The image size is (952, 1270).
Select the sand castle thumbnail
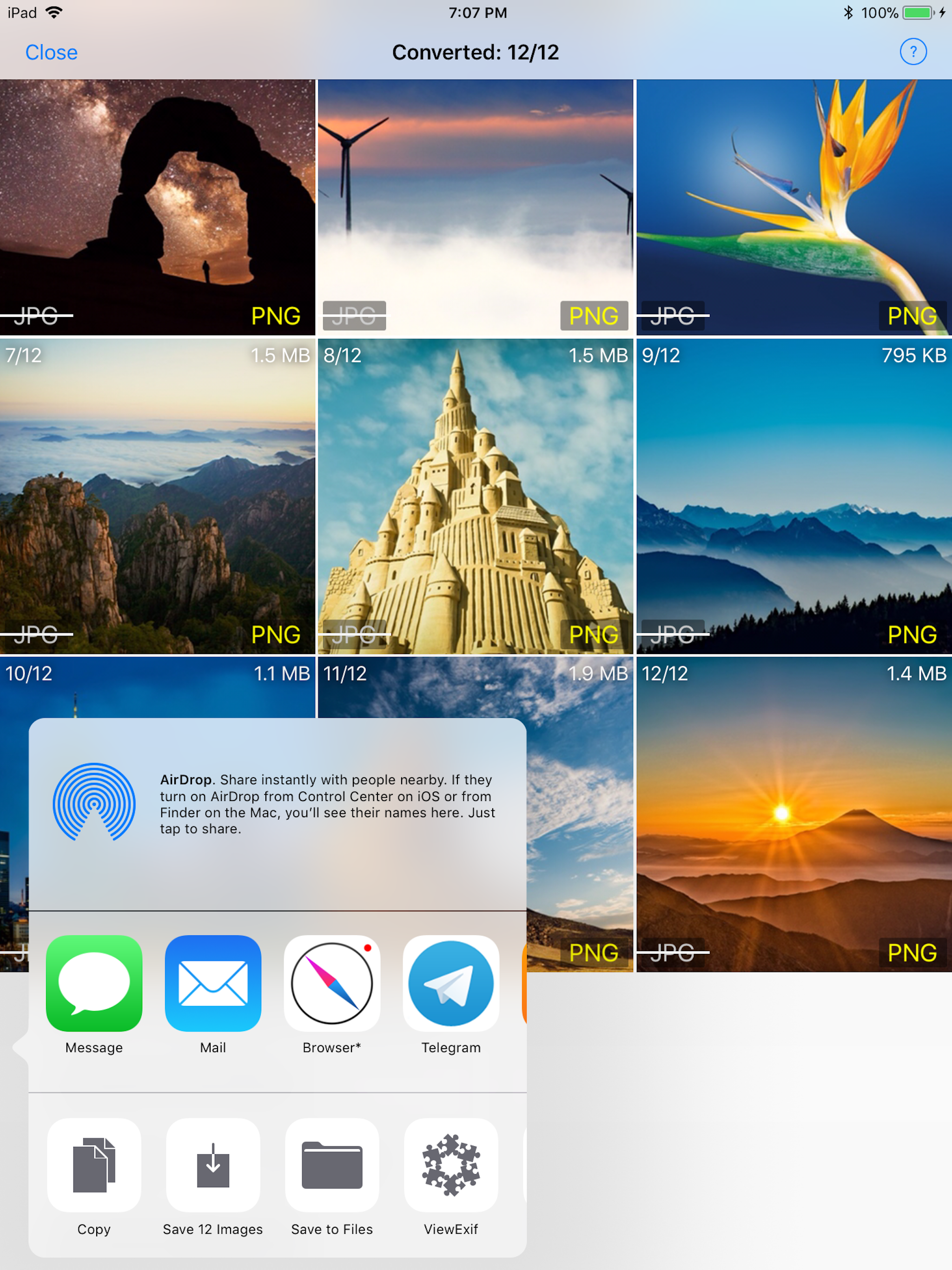476,496
